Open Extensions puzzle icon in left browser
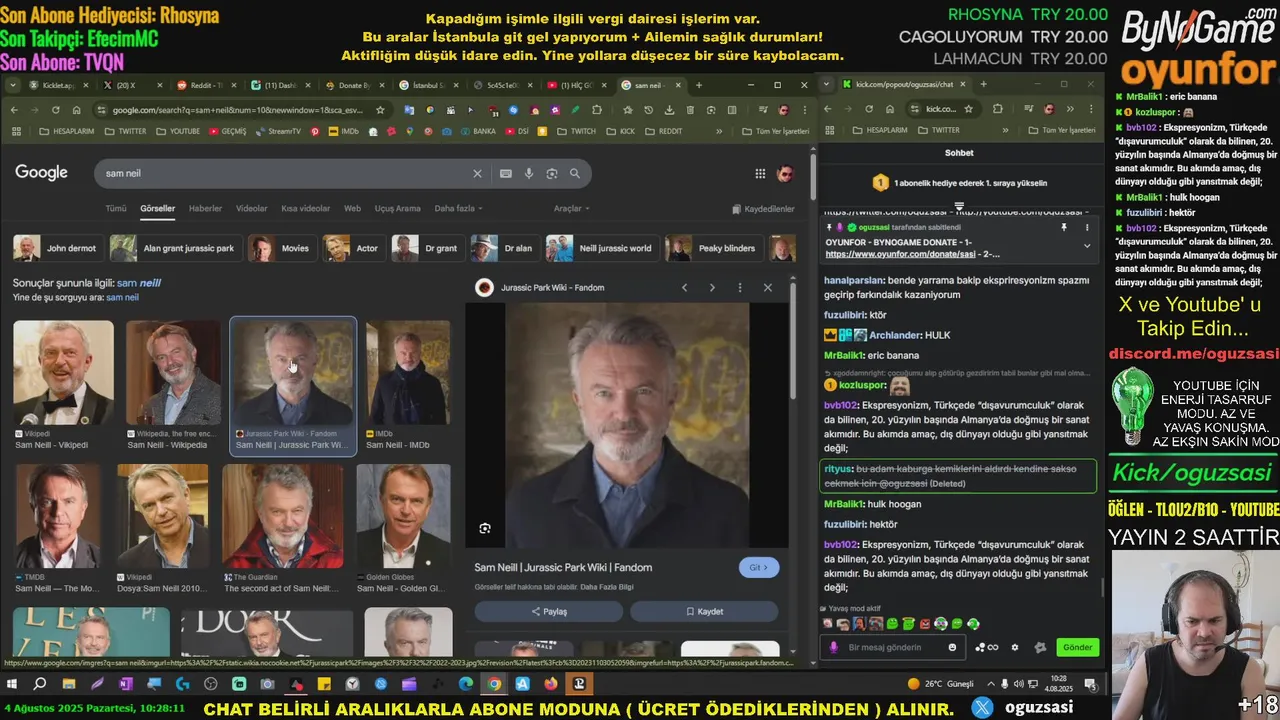 click(597, 110)
